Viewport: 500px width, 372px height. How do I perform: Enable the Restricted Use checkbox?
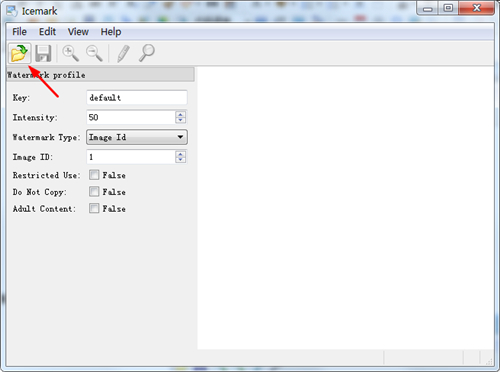coord(94,175)
